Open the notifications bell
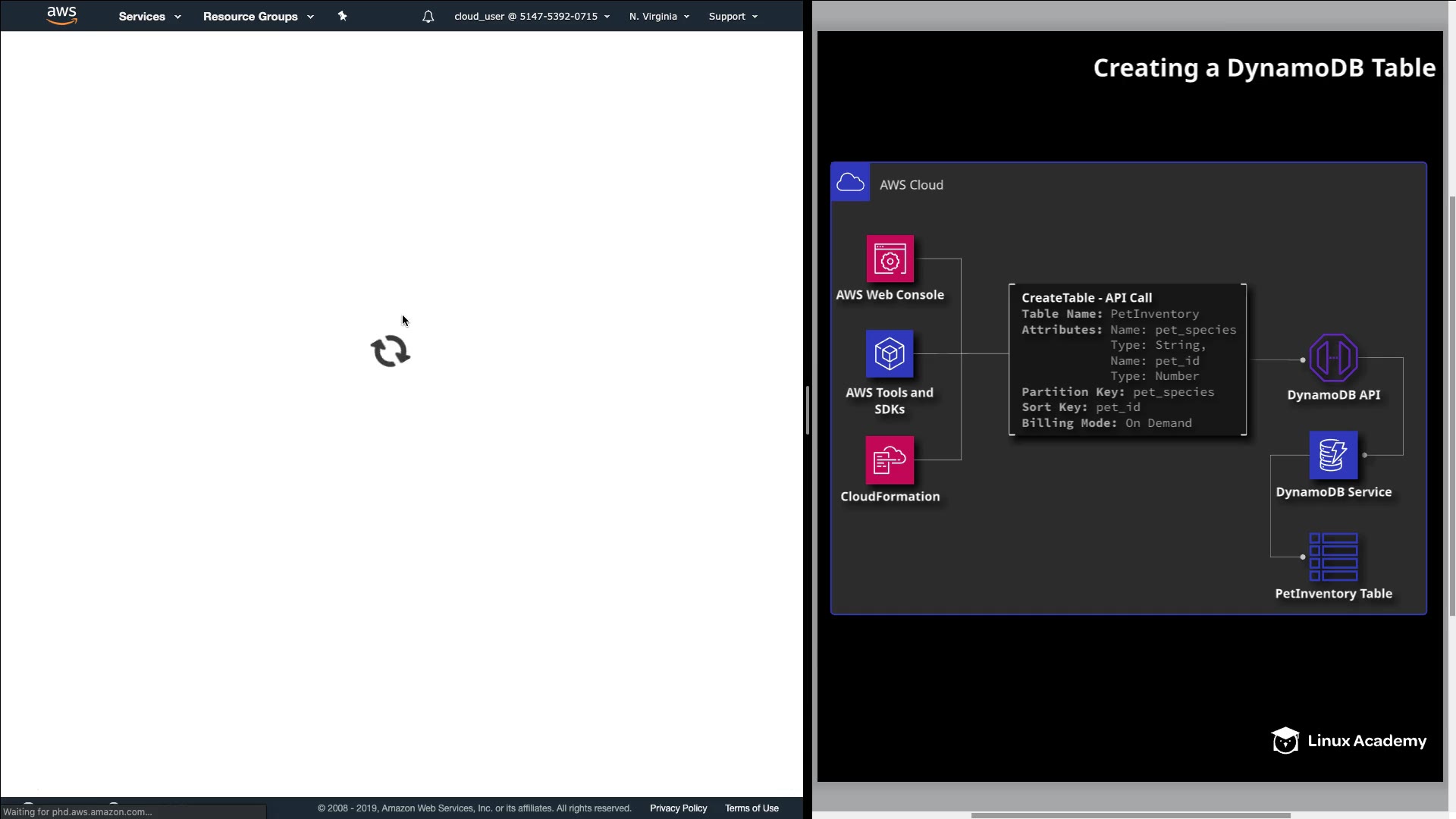The image size is (1456, 819). coord(428,17)
